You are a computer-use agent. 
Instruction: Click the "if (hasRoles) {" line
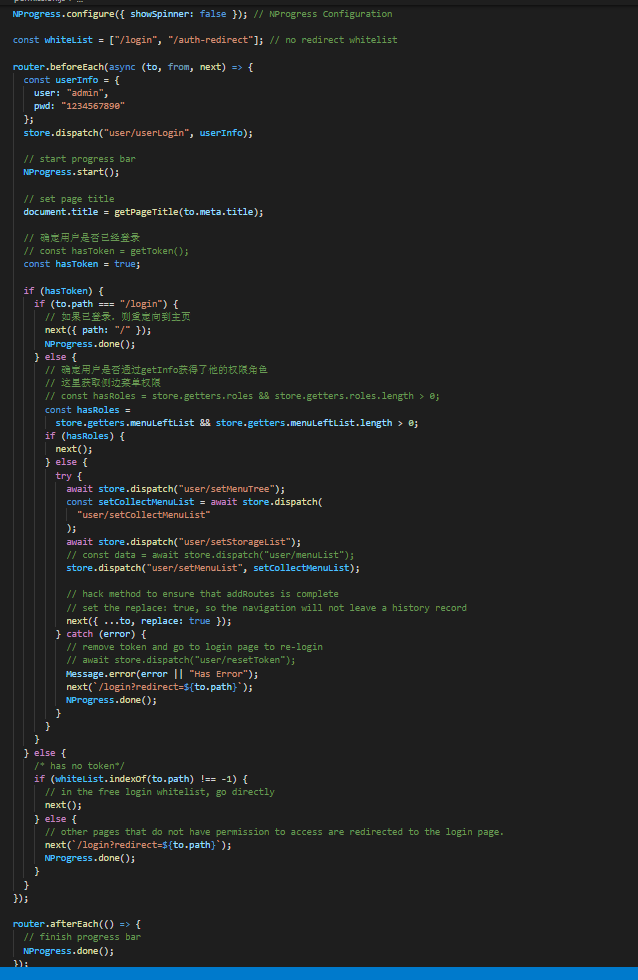pyautogui.click(x=84, y=436)
